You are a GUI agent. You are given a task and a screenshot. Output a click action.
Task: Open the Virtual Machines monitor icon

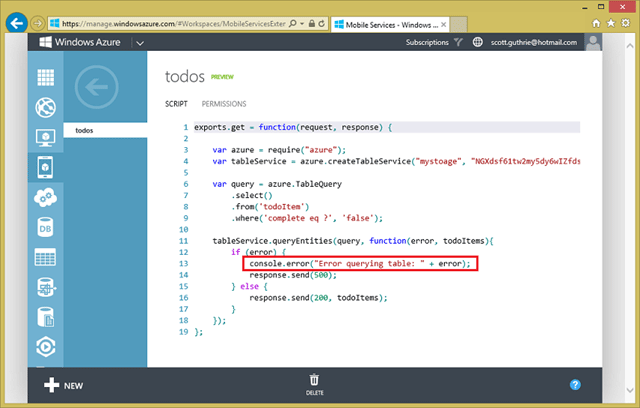pyautogui.click(x=45, y=137)
